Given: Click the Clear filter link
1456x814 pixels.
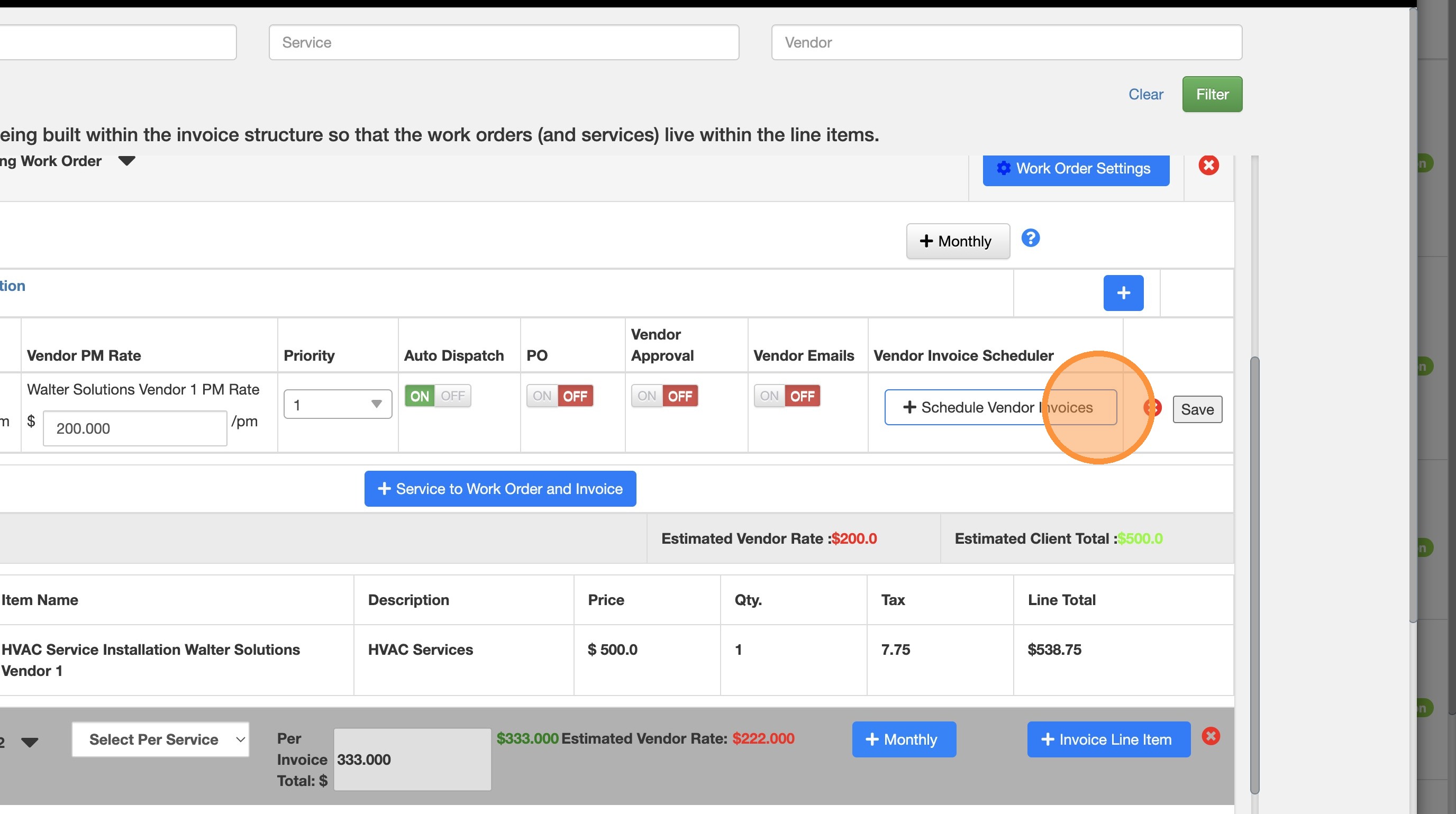Looking at the screenshot, I should (x=1145, y=94).
